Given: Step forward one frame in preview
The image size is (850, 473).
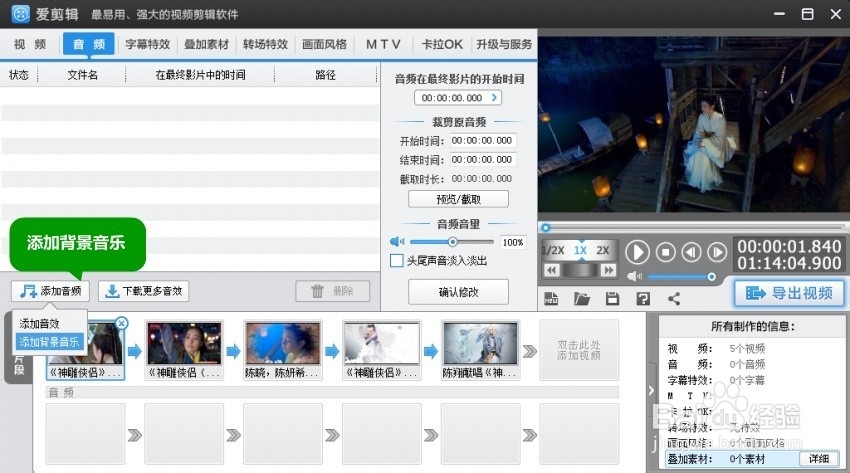Looking at the screenshot, I should [717, 252].
